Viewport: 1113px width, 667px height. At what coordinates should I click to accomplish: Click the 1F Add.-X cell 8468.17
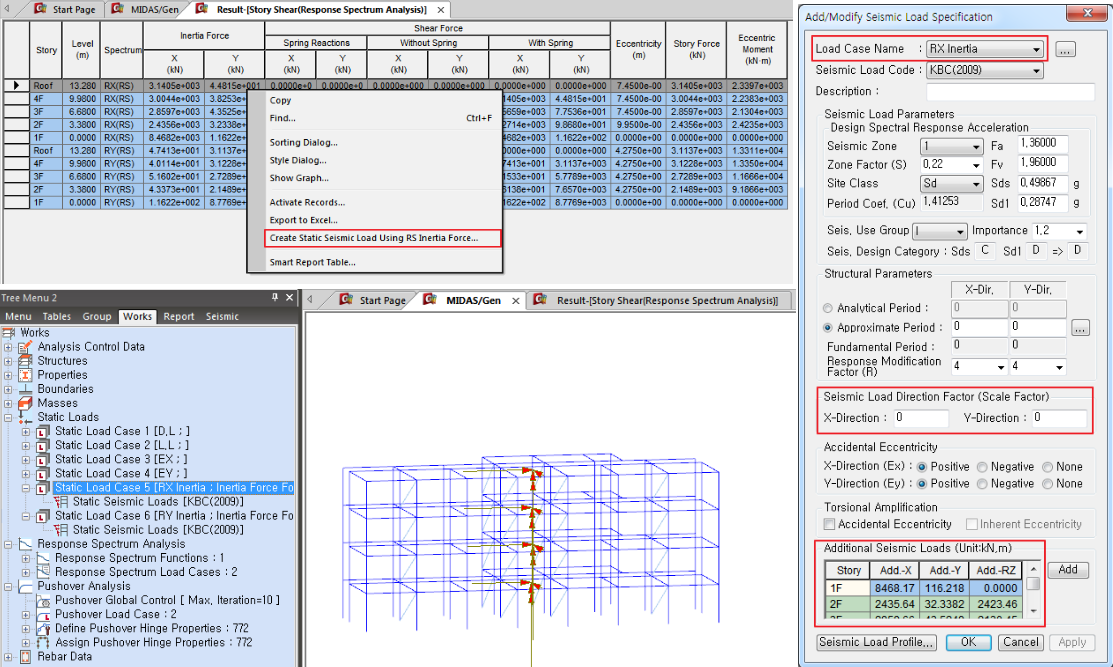click(x=894, y=588)
